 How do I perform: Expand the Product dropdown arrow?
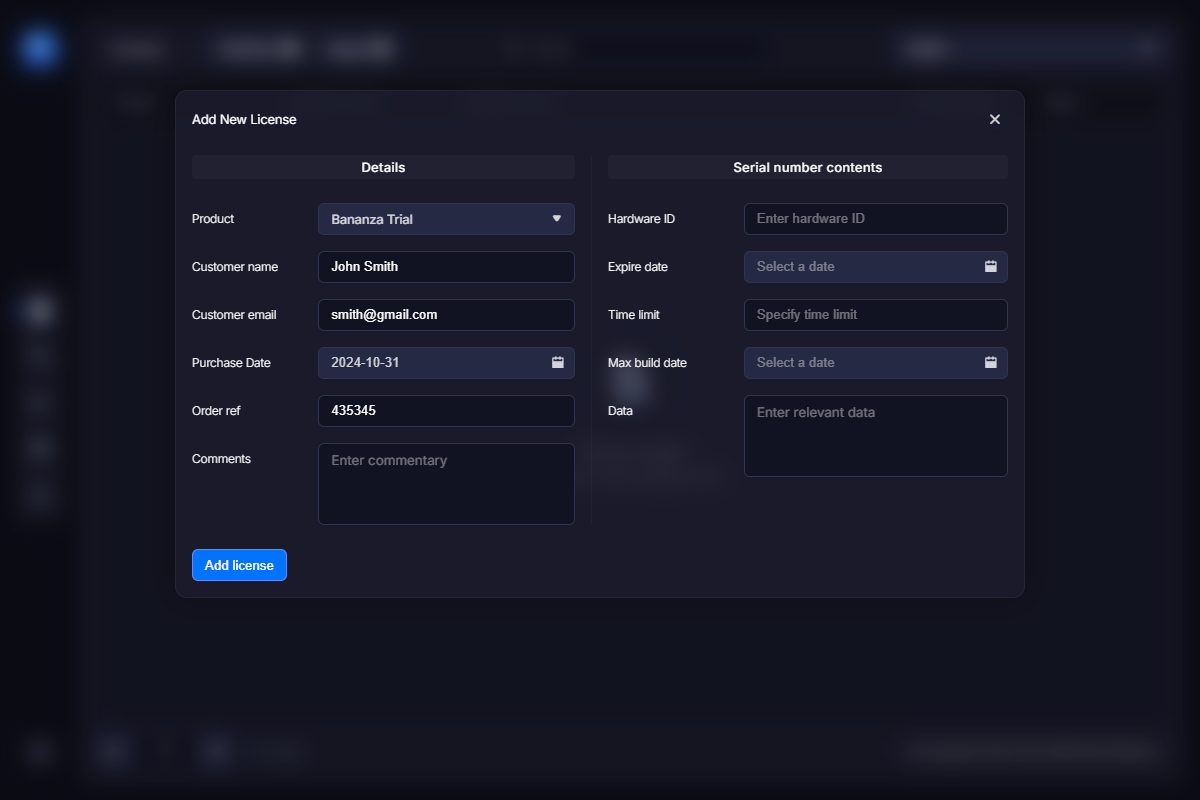point(557,218)
